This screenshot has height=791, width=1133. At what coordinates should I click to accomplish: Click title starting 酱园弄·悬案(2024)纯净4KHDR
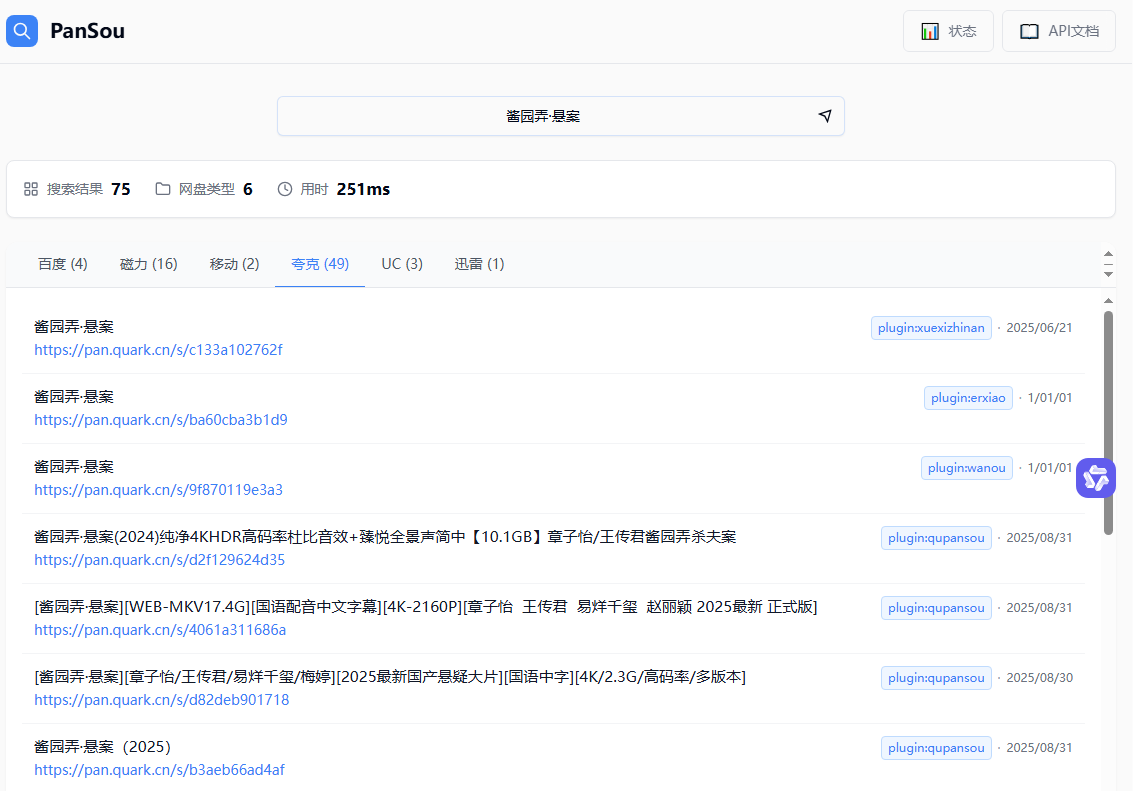coord(385,537)
